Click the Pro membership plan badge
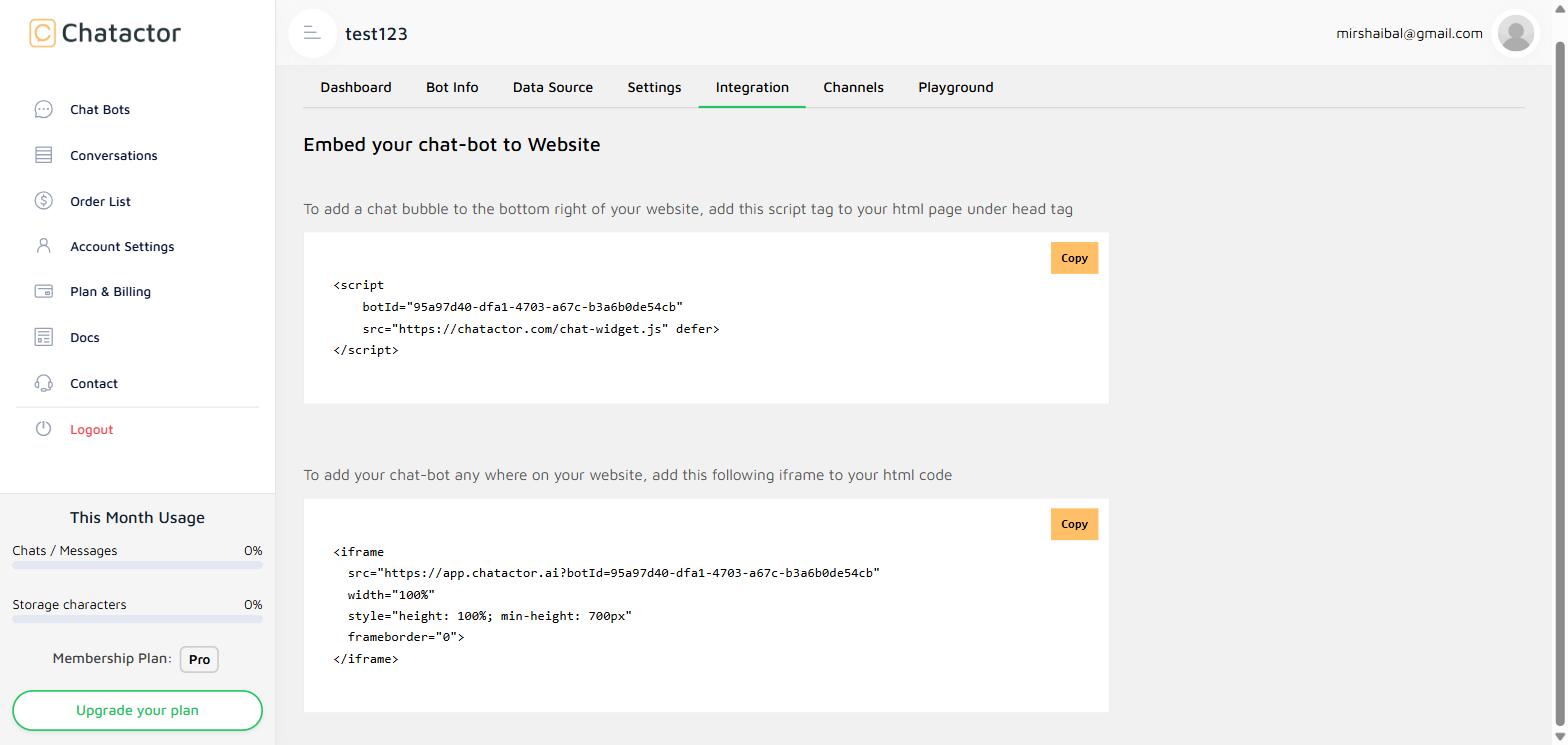 (199, 659)
